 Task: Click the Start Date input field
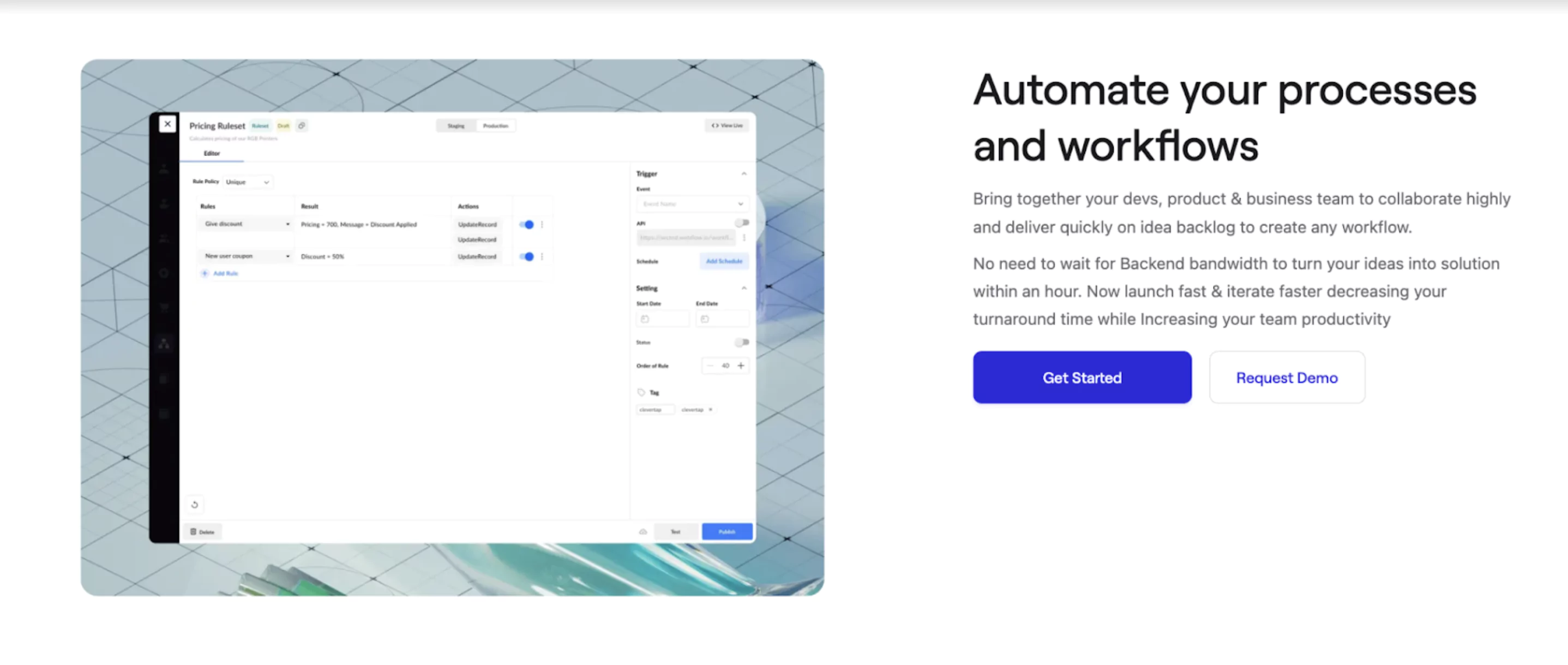(x=662, y=319)
